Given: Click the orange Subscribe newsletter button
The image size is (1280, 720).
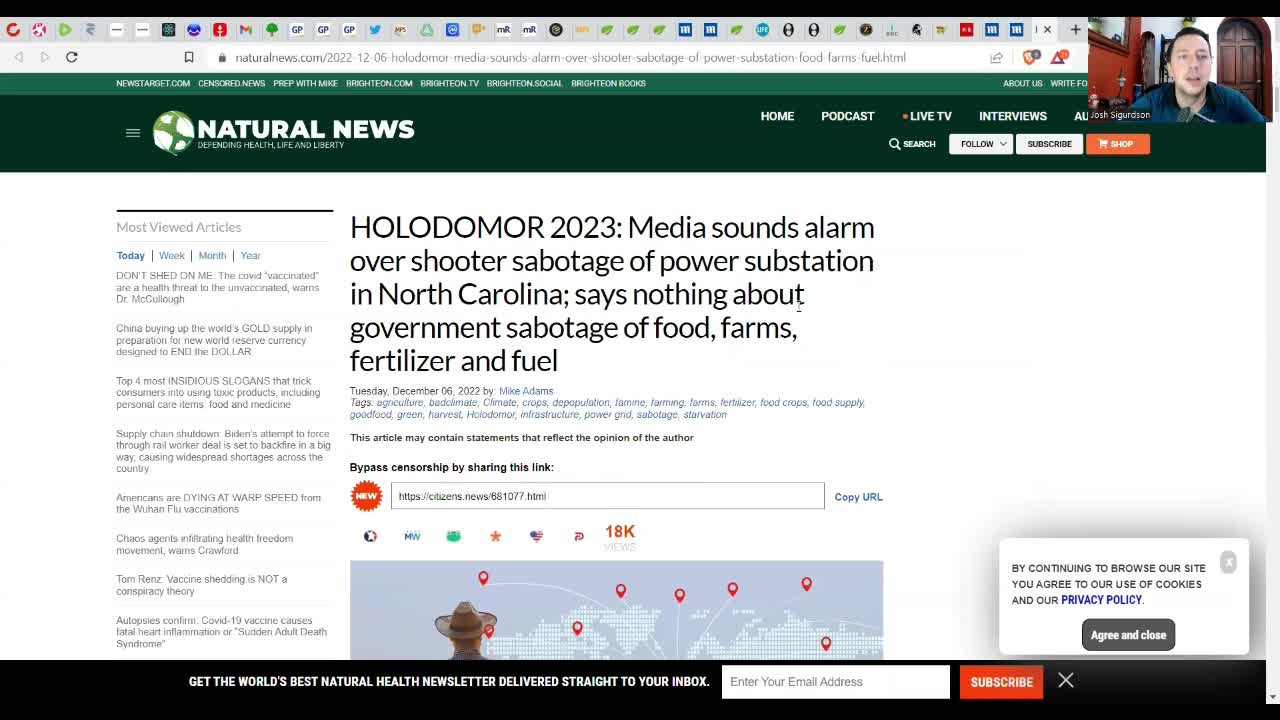Looking at the screenshot, I should coord(1001,682).
